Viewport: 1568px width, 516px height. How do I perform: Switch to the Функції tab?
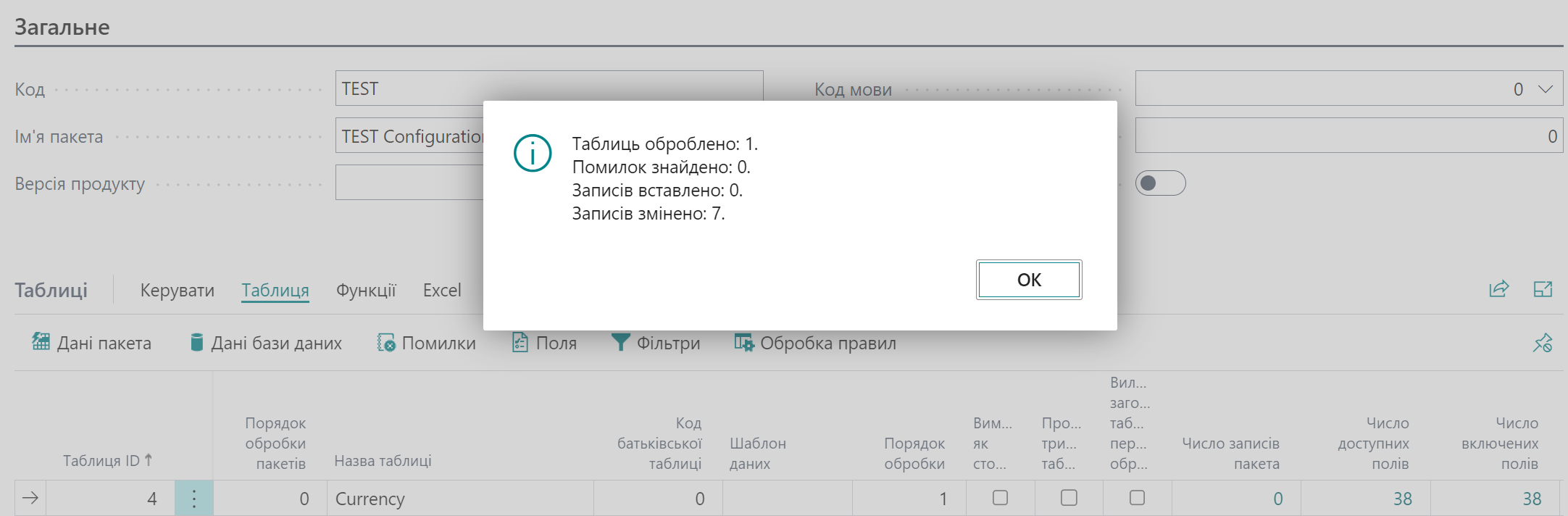(366, 291)
